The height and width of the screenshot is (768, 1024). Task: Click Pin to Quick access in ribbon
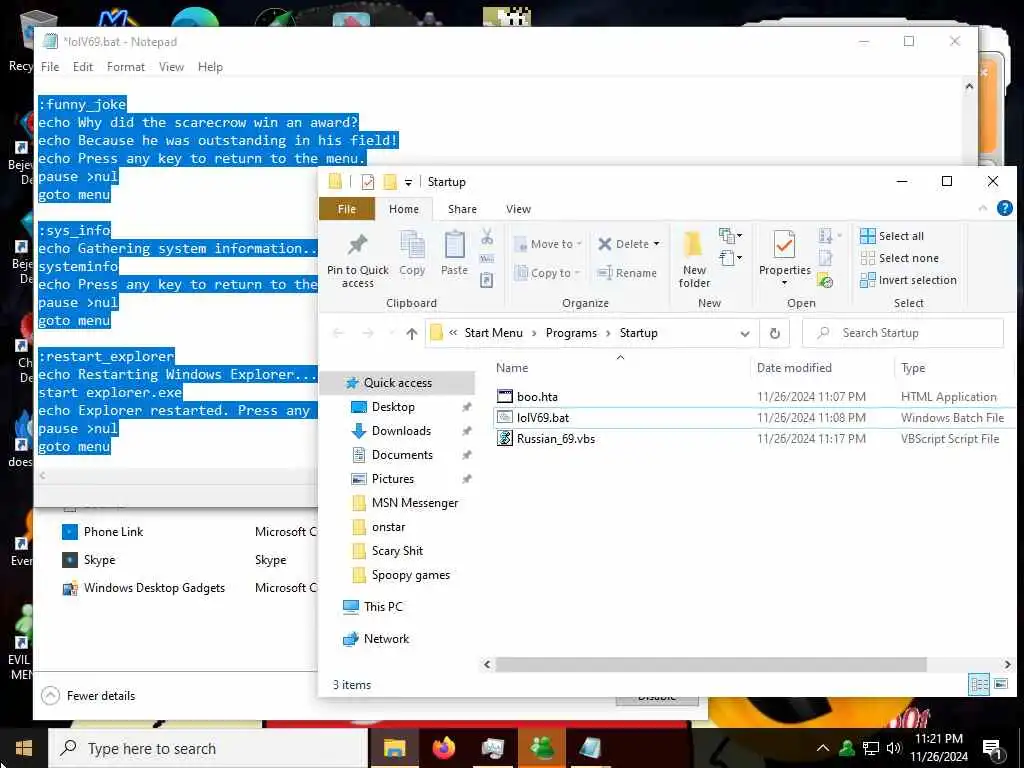tap(357, 259)
